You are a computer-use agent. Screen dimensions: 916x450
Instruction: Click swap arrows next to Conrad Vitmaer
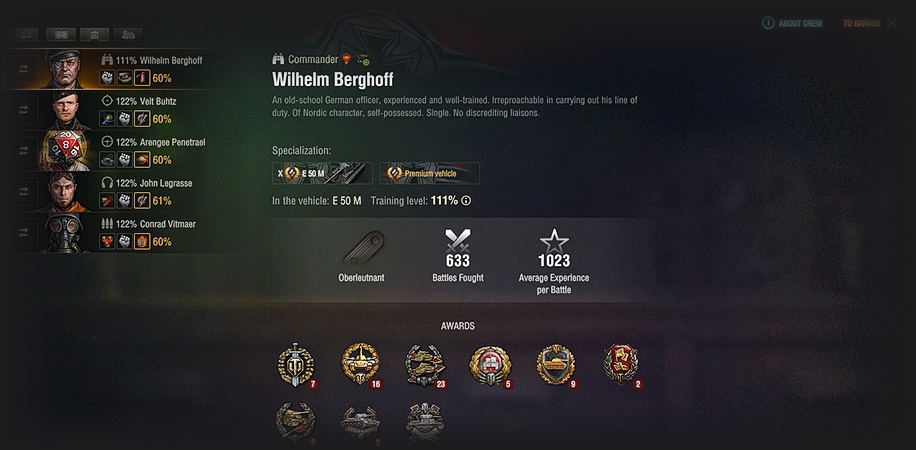pos(23,233)
